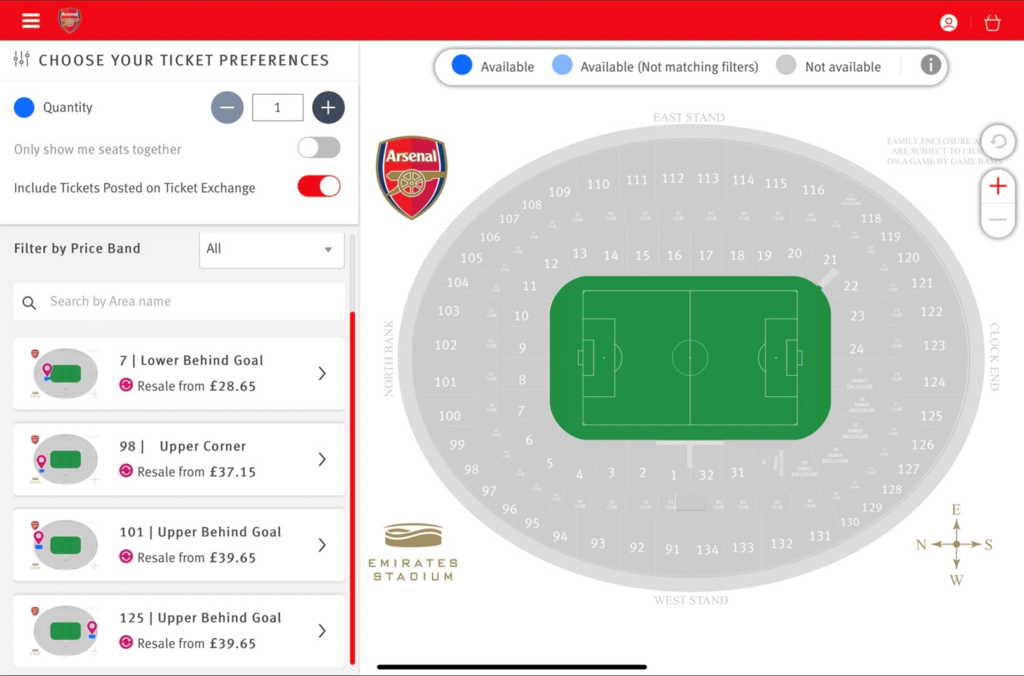
Task: Select 125 Upper Behind Goal area
Action: point(179,630)
